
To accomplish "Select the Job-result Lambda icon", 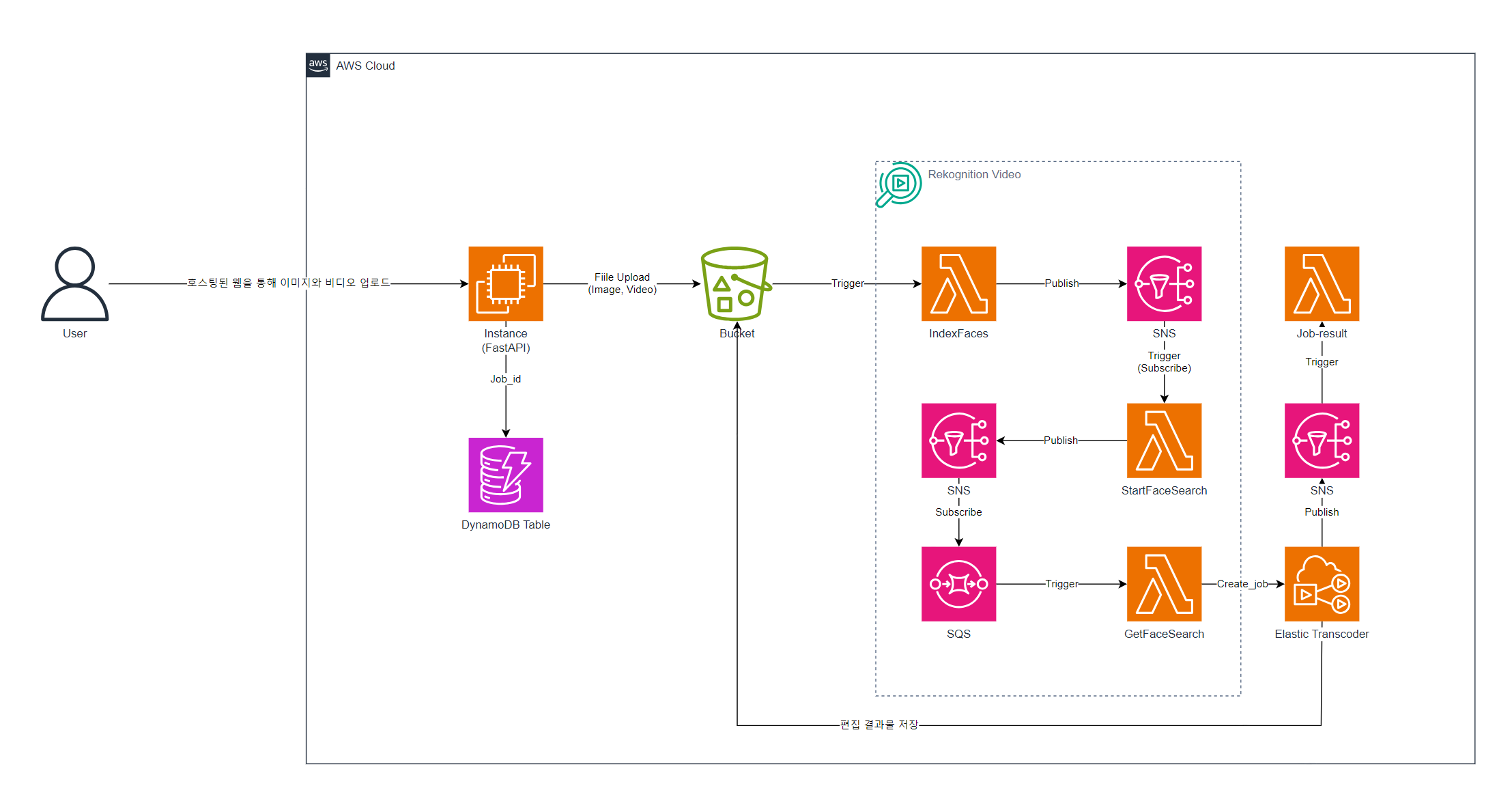I will click(x=1322, y=283).
